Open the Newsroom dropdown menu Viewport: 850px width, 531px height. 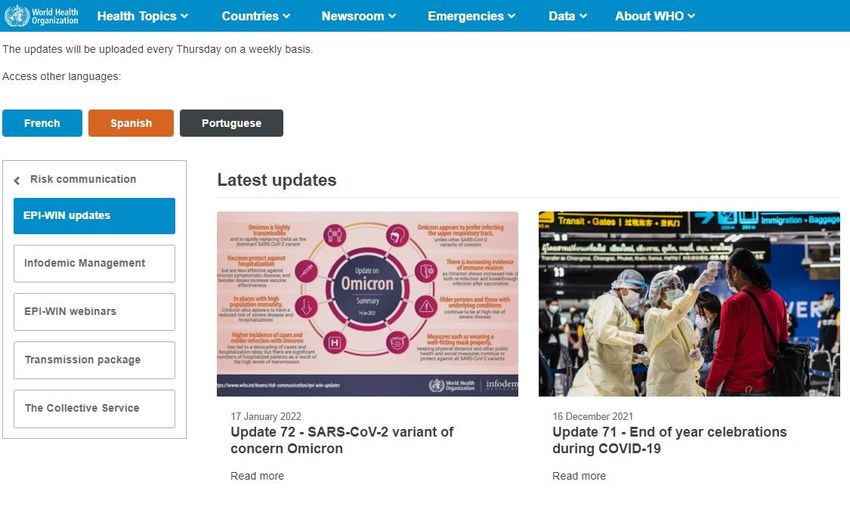358,16
